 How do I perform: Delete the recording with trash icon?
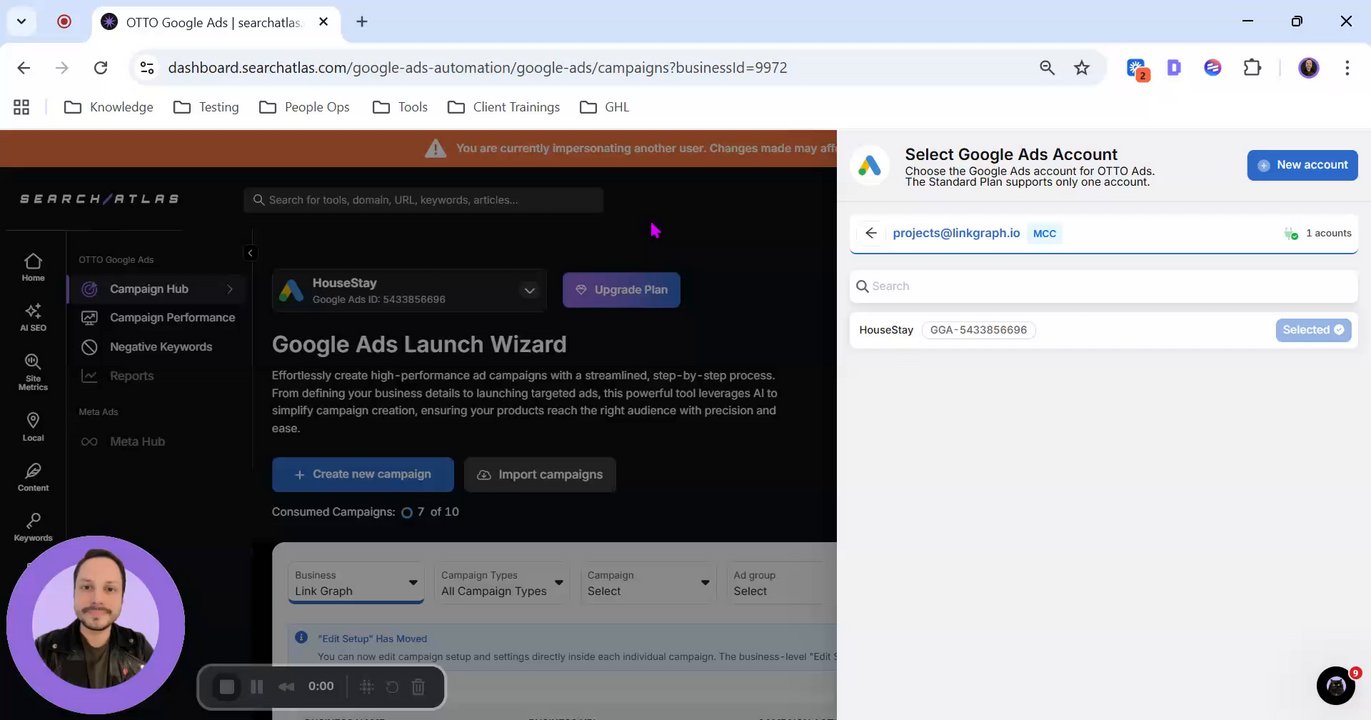point(418,687)
